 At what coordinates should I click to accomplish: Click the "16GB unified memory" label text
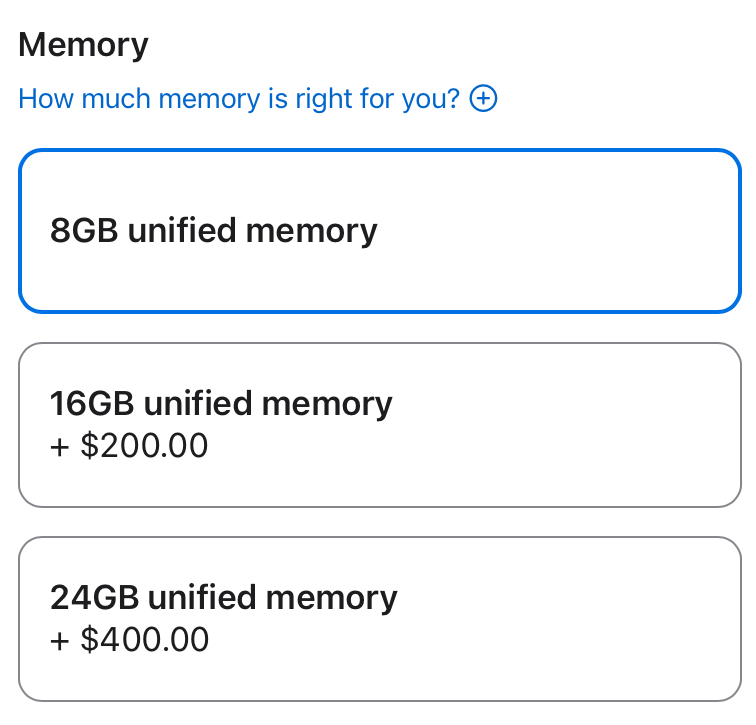point(221,404)
